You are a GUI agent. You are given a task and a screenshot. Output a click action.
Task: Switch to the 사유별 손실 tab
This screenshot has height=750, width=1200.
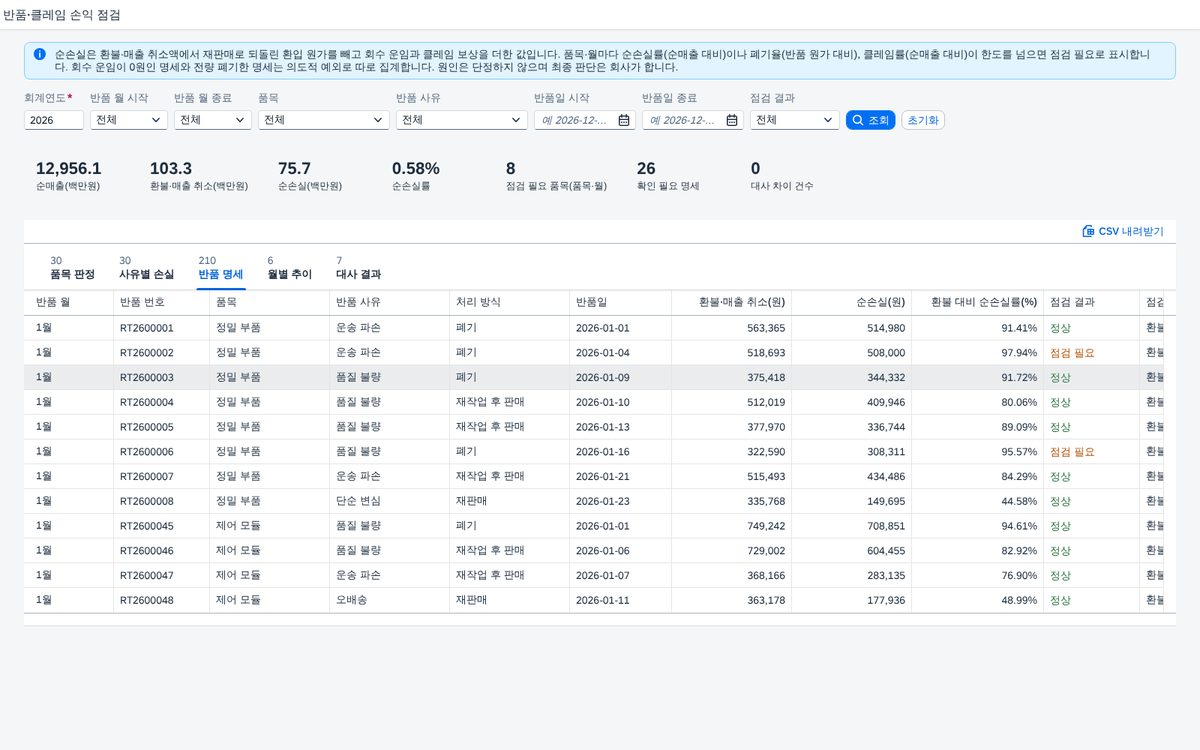pos(146,267)
